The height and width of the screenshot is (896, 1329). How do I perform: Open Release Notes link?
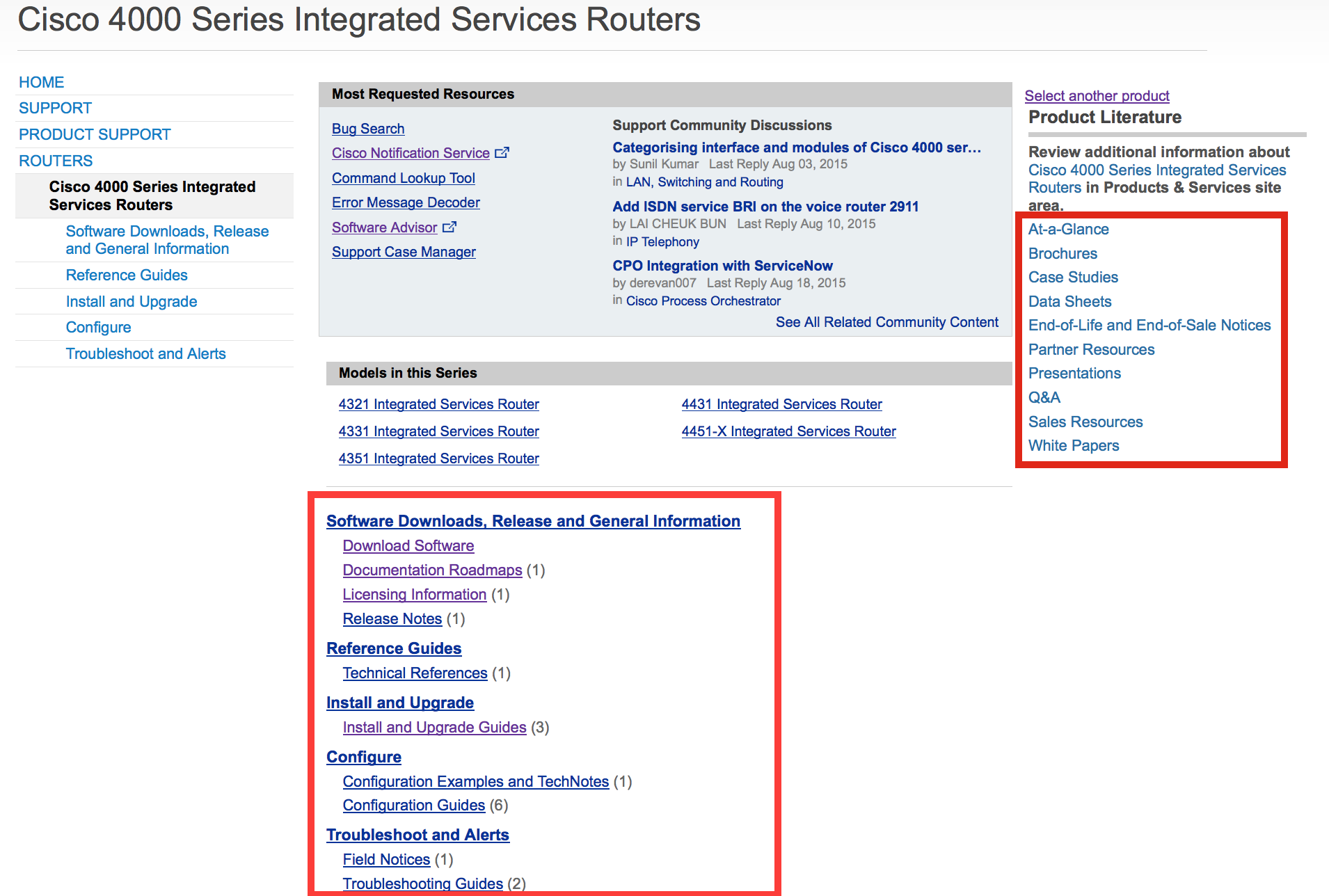point(392,619)
